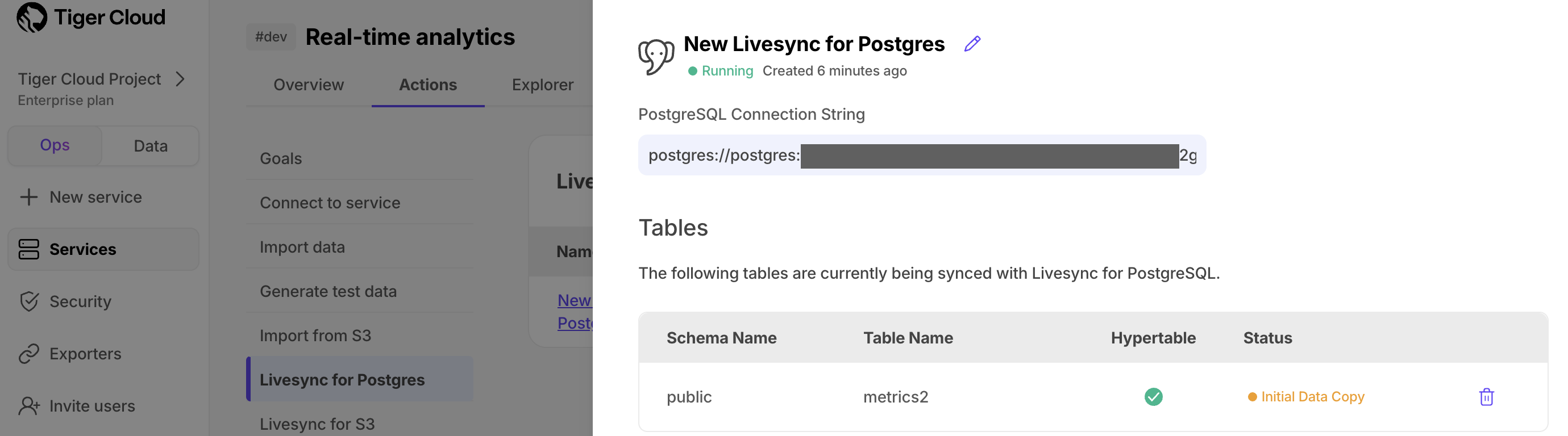Click the Schema Name column header
Viewport: 1568px width, 436px height.
(x=721, y=338)
